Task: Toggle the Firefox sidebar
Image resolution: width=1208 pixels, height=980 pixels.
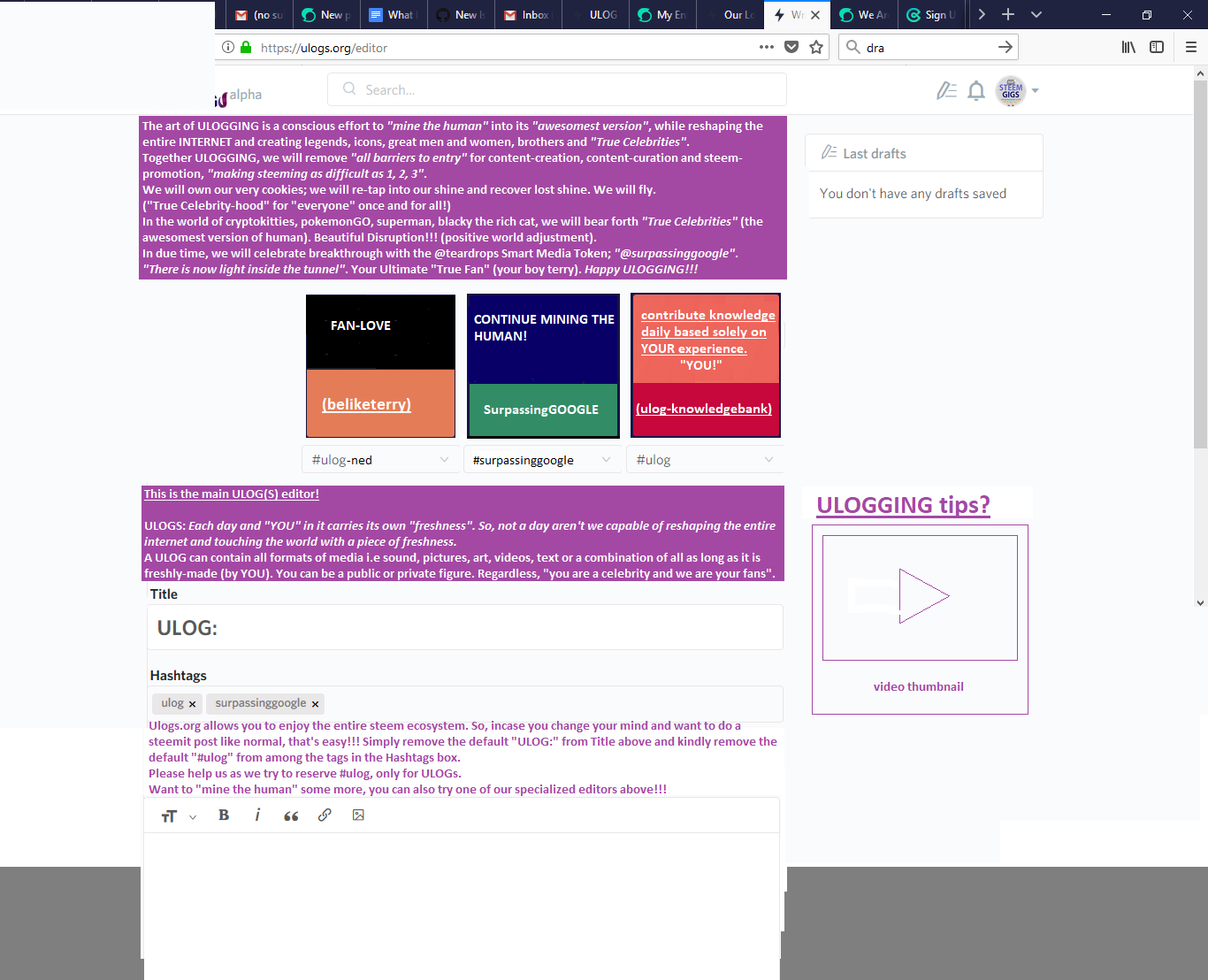Action: coord(1157,48)
